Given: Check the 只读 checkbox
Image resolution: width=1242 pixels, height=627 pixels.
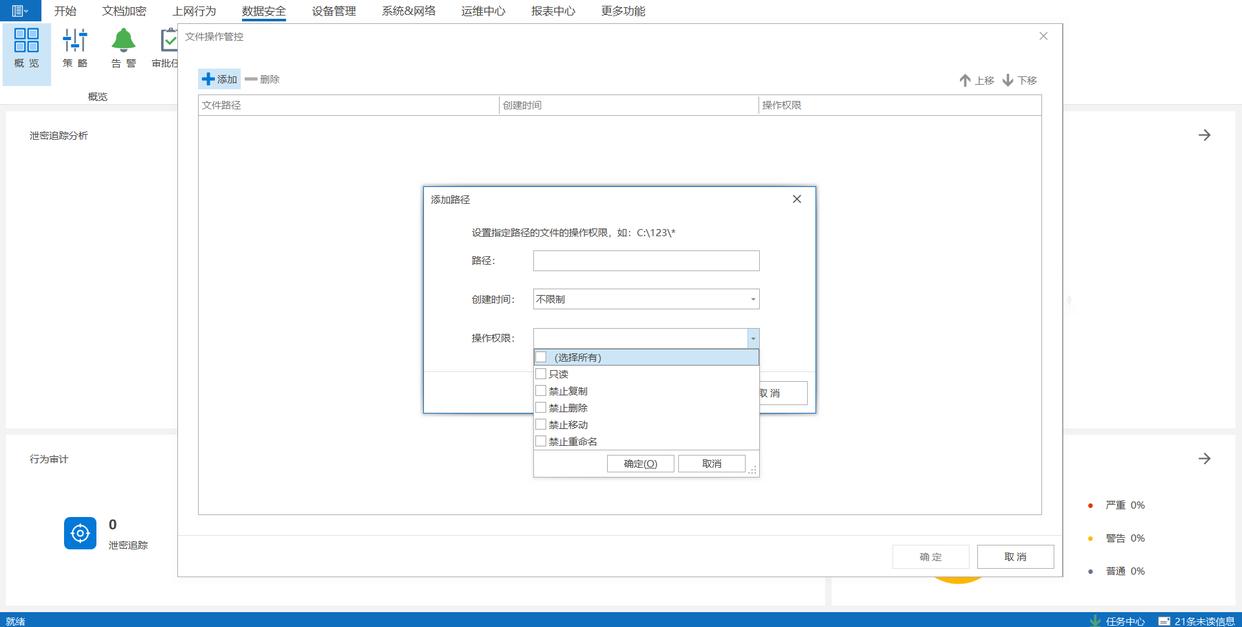Looking at the screenshot, I should click(541, 374).
